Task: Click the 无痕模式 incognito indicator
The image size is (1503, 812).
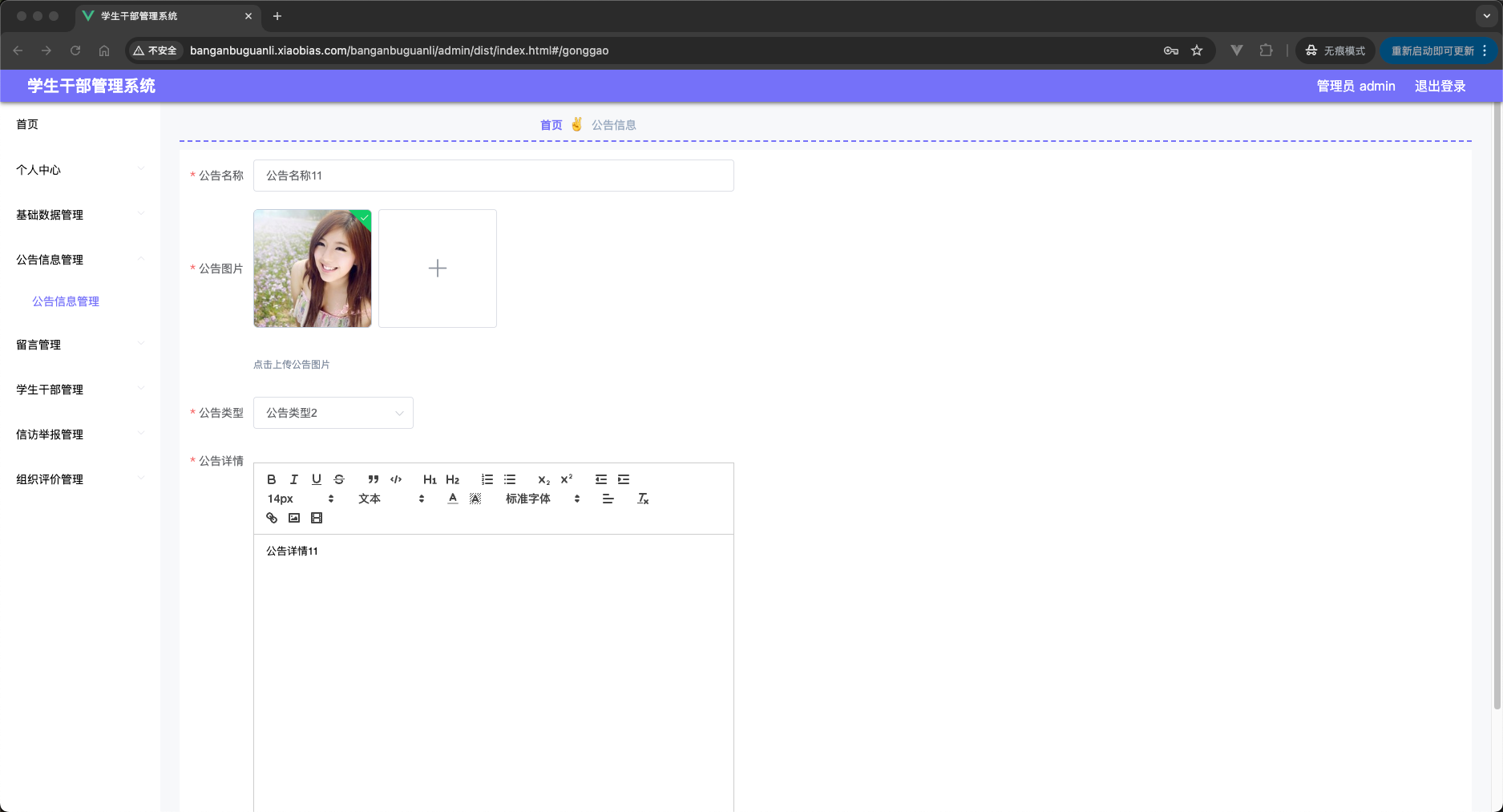Action: [x=1335, y=50]
